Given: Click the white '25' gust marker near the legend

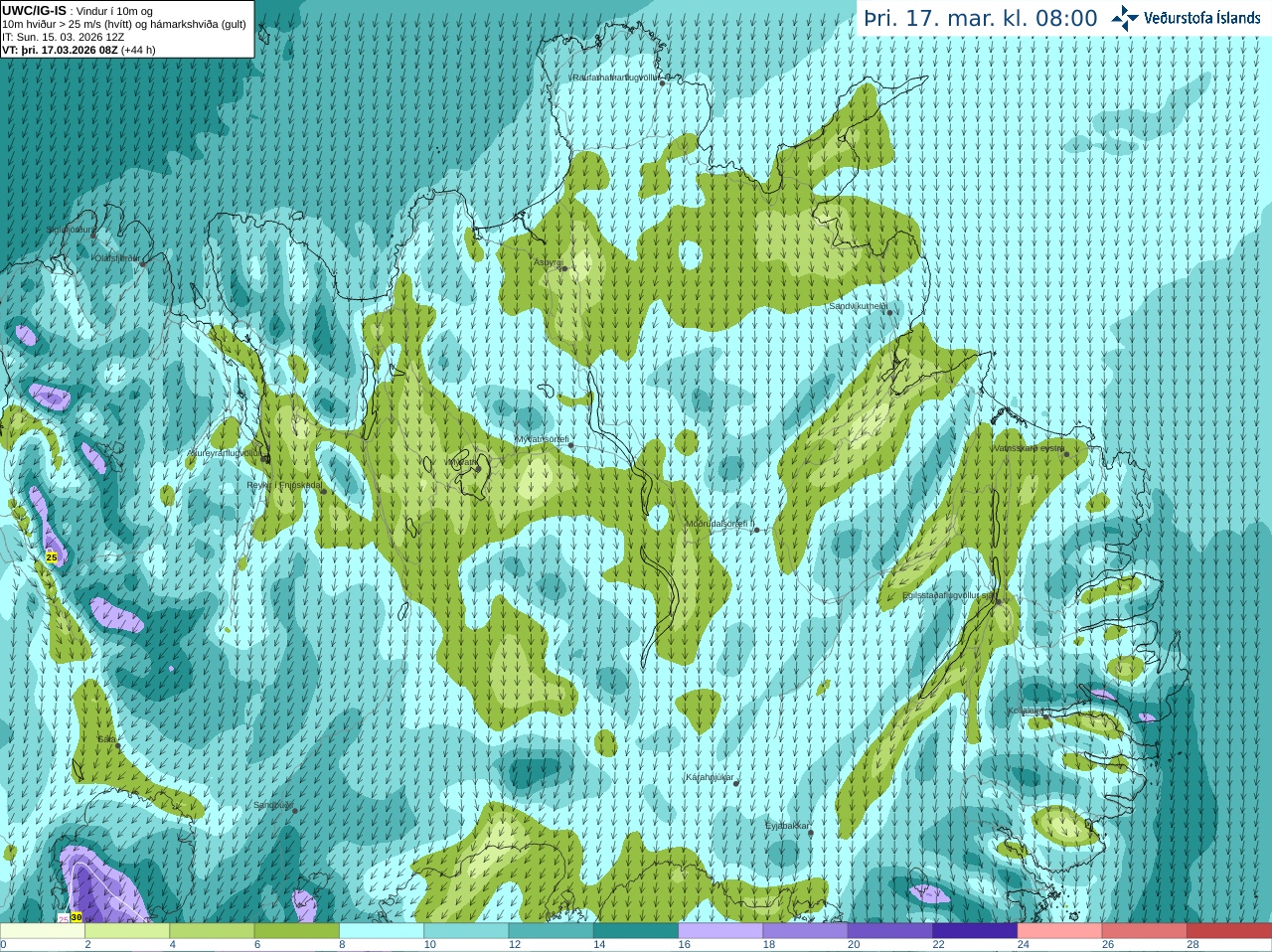Looking at the screenshot, I should pyautogui.click(x=64, y=919).
